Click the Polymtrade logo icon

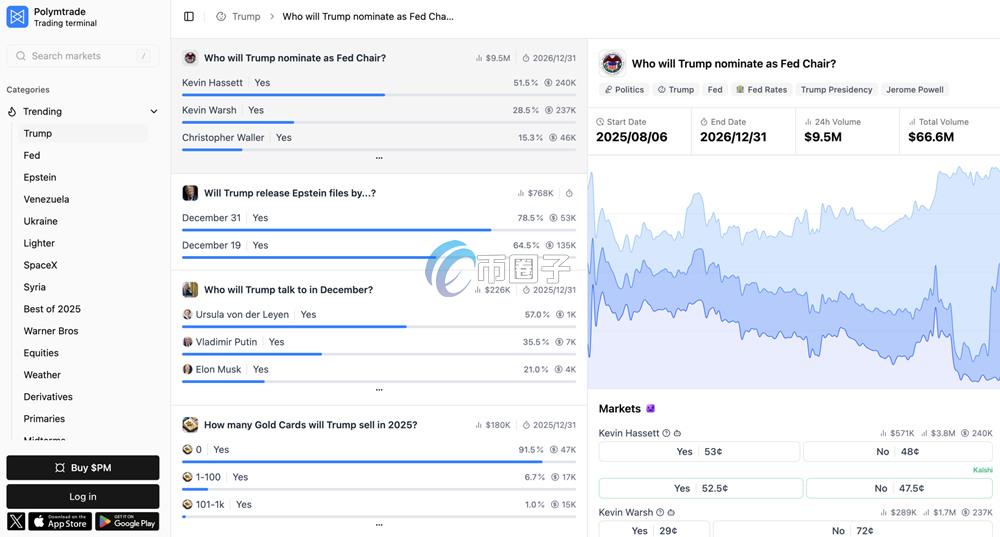click(17, 17)
